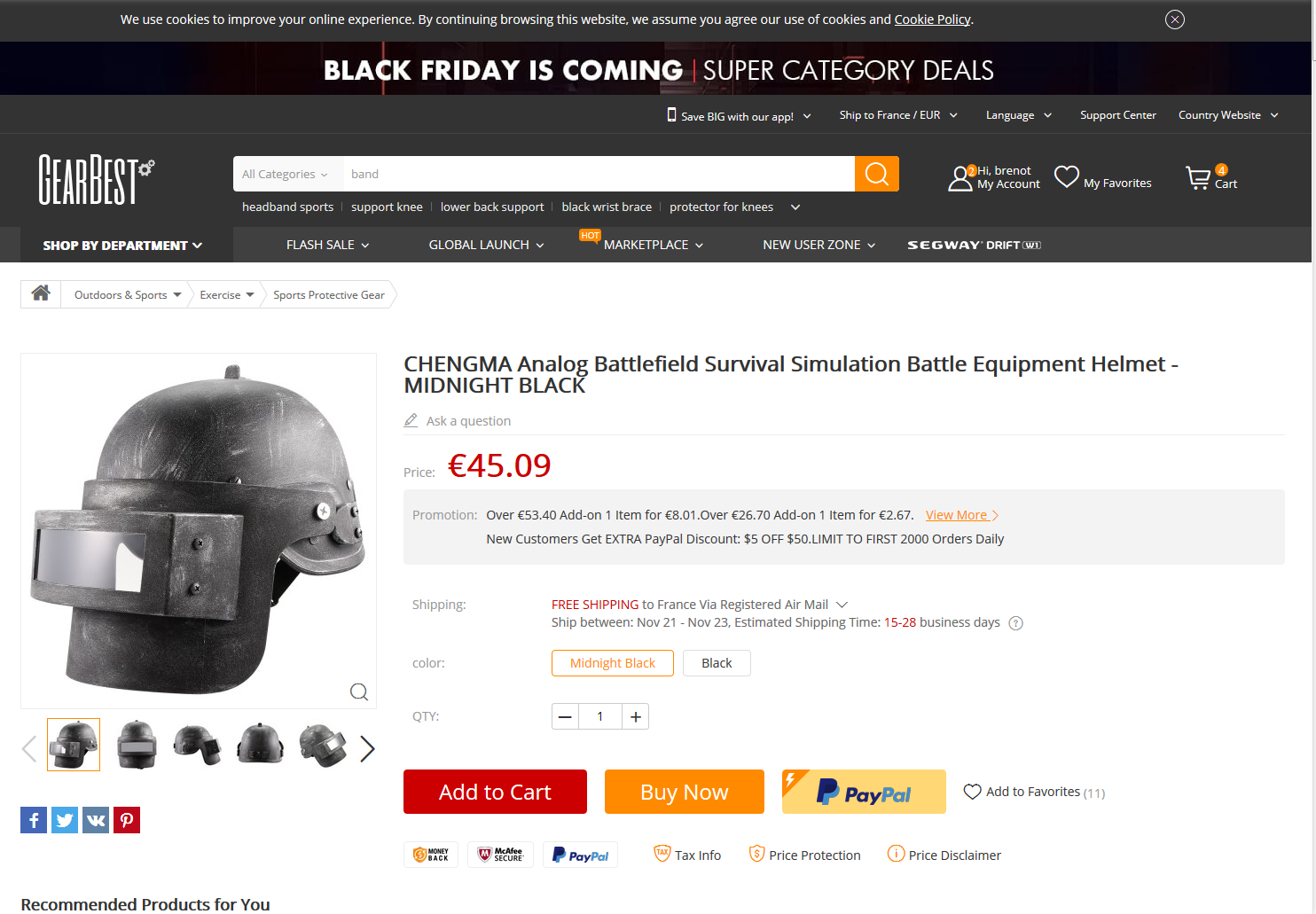Increase quantity with the plus button

[x=636, y=716]
